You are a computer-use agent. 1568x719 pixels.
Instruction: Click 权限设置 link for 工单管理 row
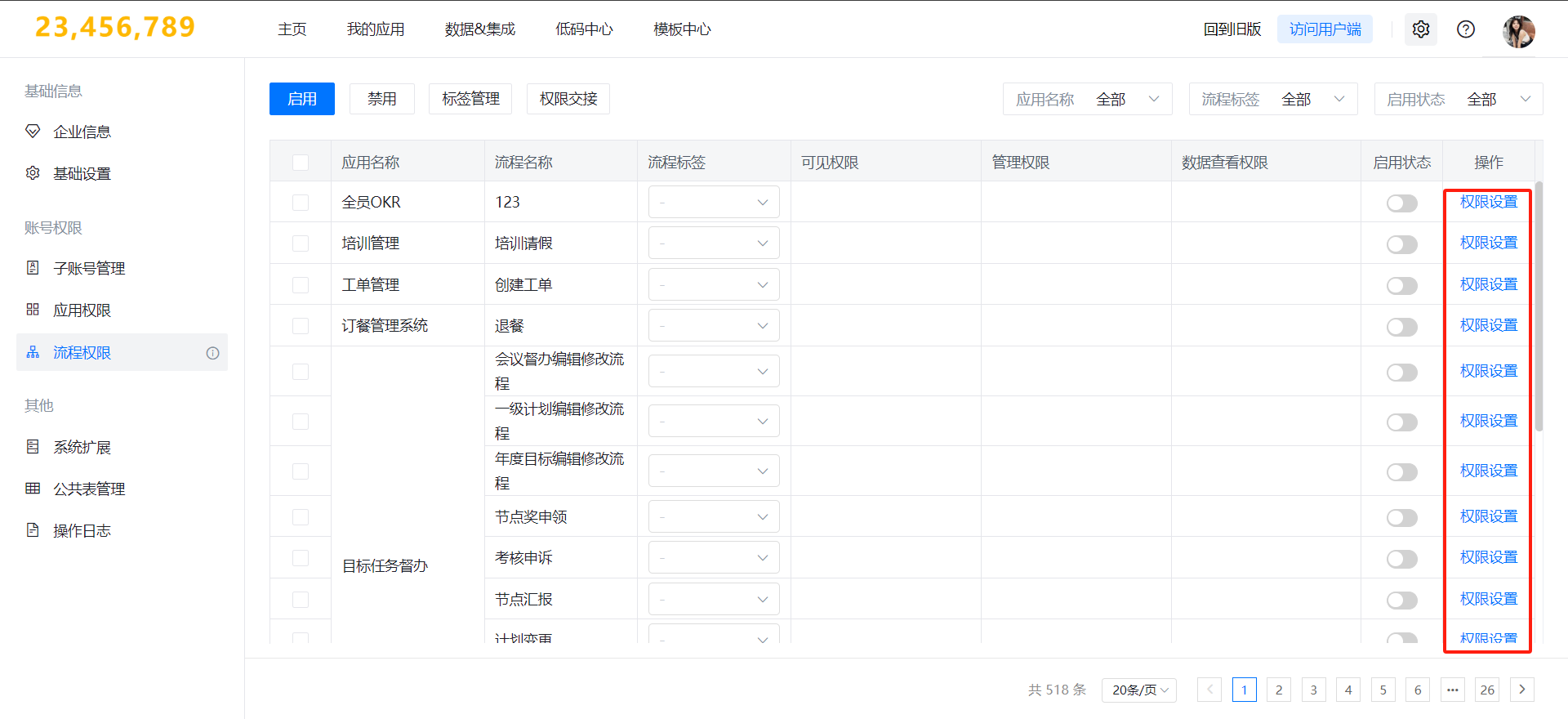tap(1488, 284)
